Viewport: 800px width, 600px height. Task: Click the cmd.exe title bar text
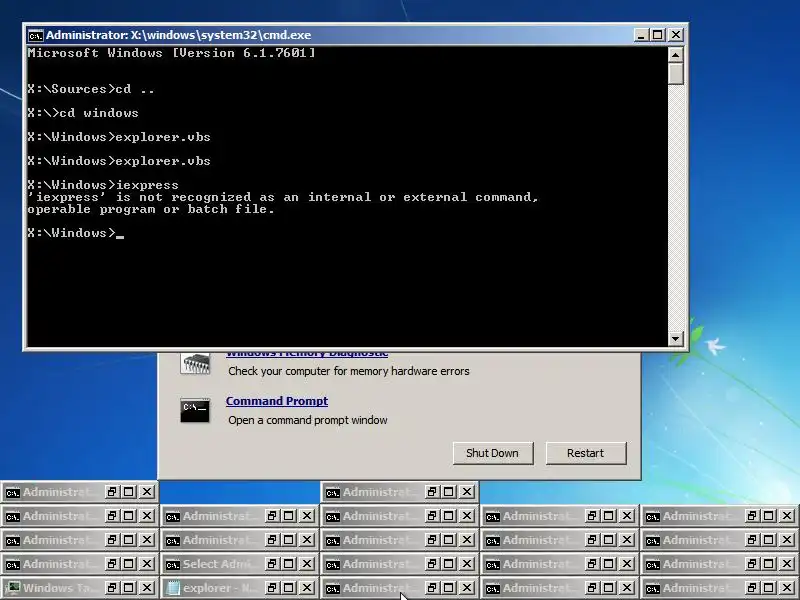pyautogui.click(x=179, y=35)
